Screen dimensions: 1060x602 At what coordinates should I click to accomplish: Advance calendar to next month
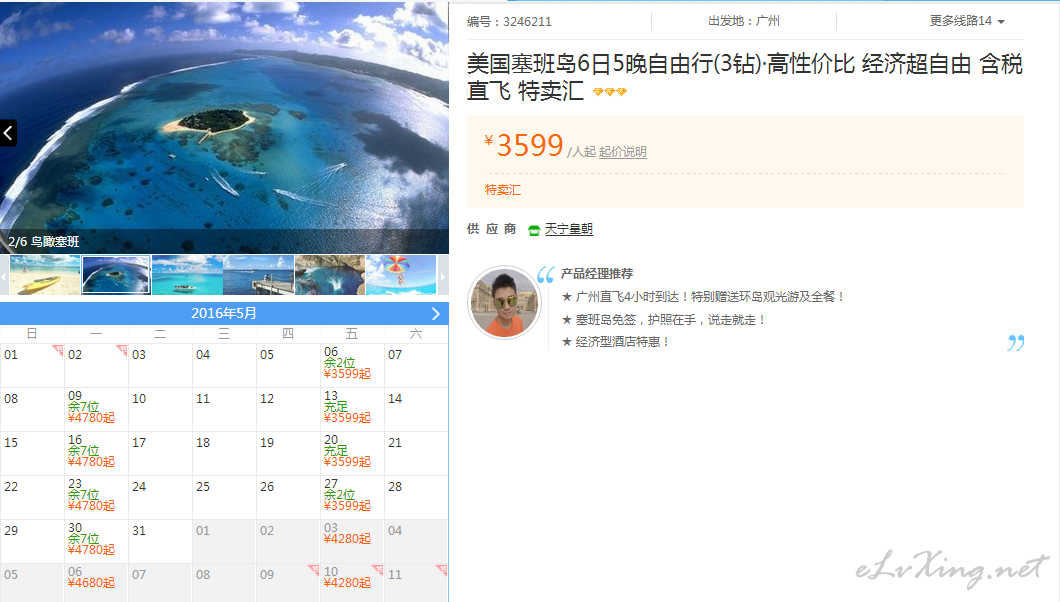(435, 313)
